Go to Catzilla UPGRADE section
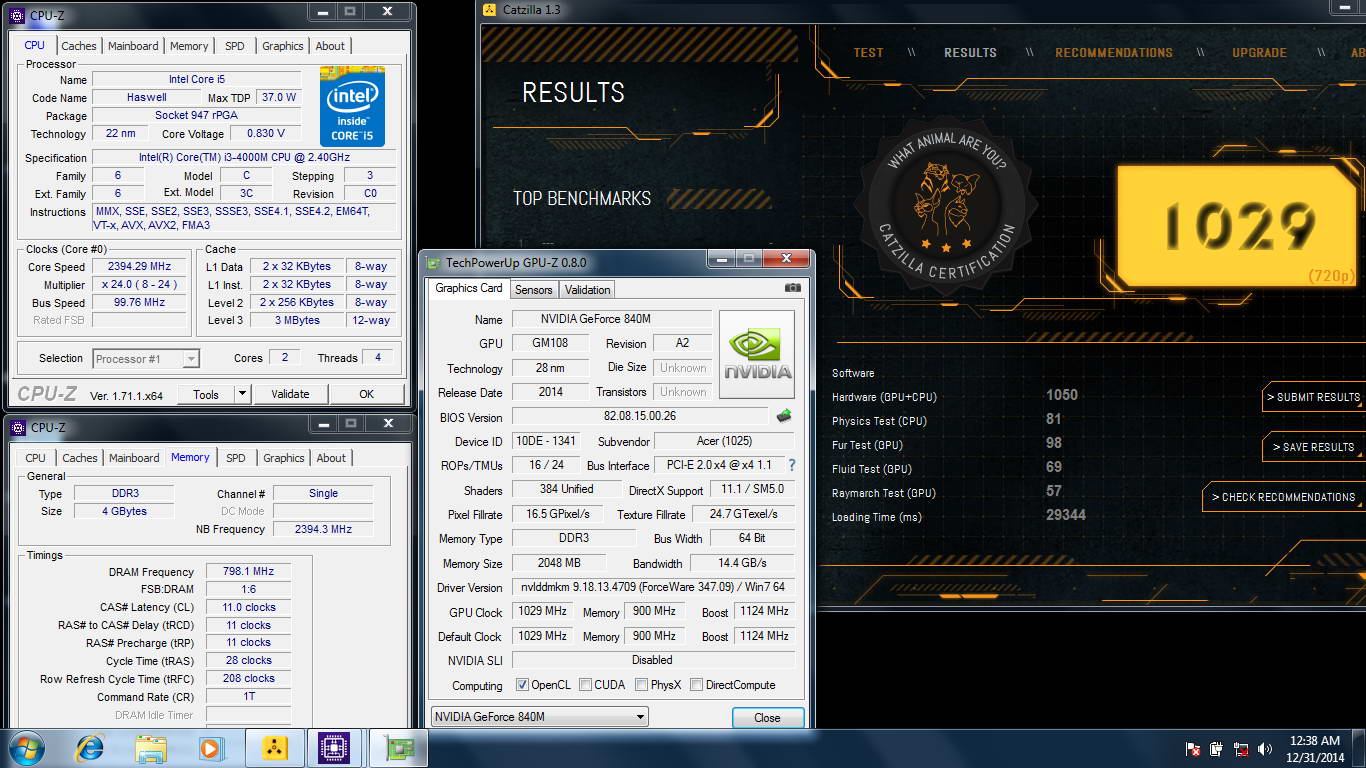 tap(1259, 53)
